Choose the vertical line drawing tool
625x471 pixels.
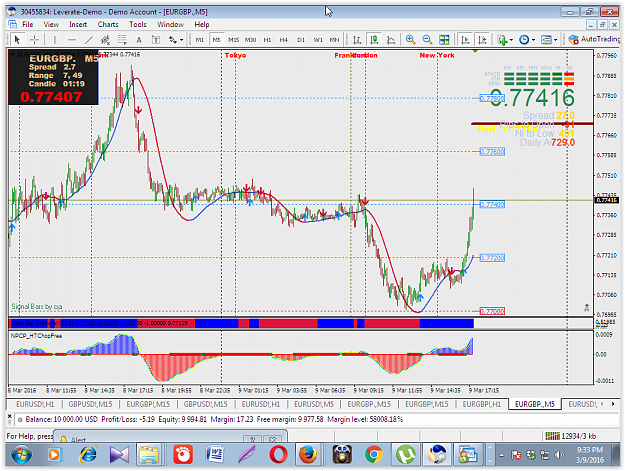point(54,39)
